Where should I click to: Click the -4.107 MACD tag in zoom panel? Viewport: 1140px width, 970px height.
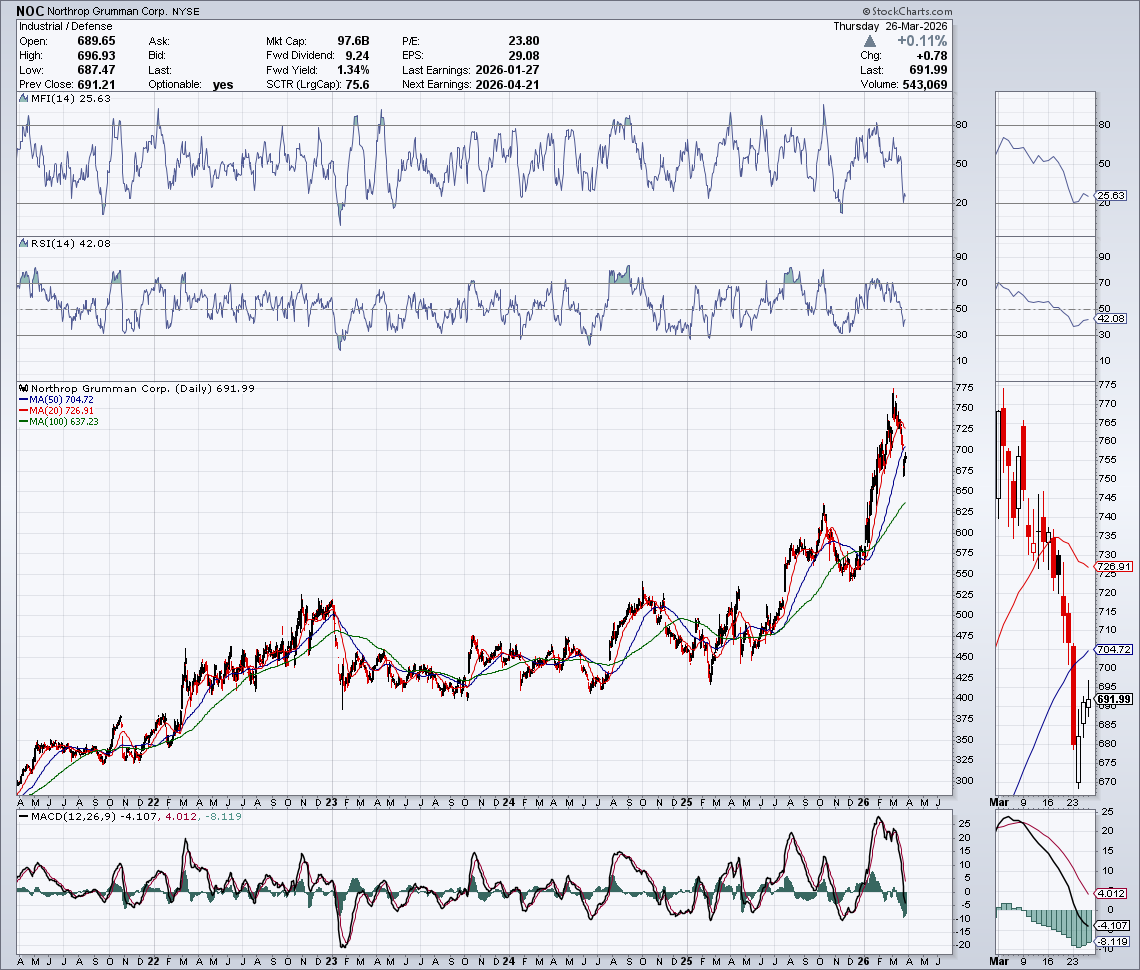point(1113,926)
